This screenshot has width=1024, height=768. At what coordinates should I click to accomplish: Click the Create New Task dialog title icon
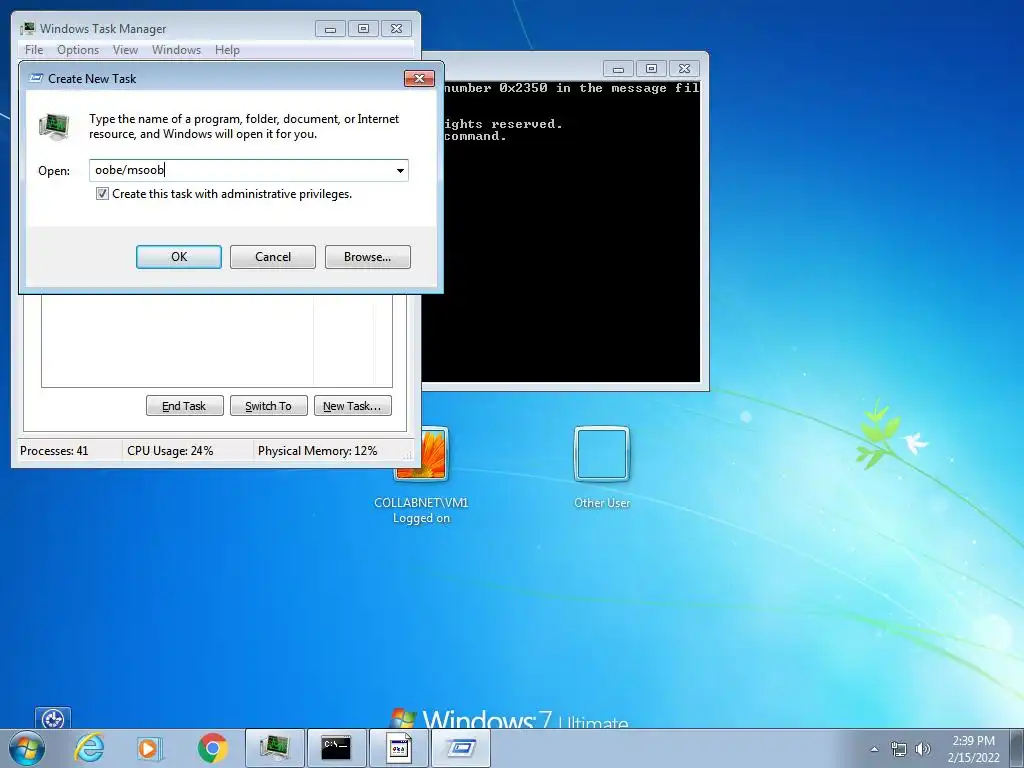pos(37,78)
